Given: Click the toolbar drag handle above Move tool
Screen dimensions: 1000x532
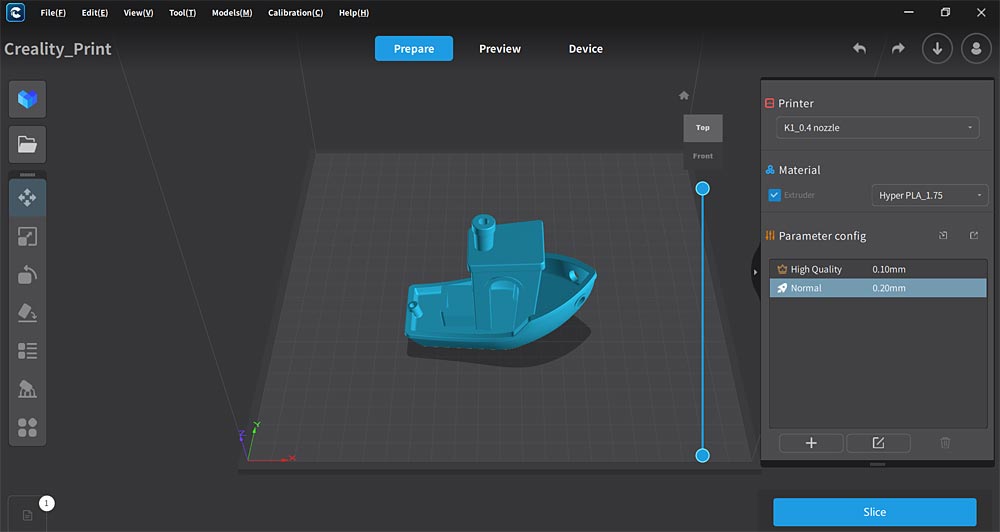Looking at the screenshot, I should 27,175.
